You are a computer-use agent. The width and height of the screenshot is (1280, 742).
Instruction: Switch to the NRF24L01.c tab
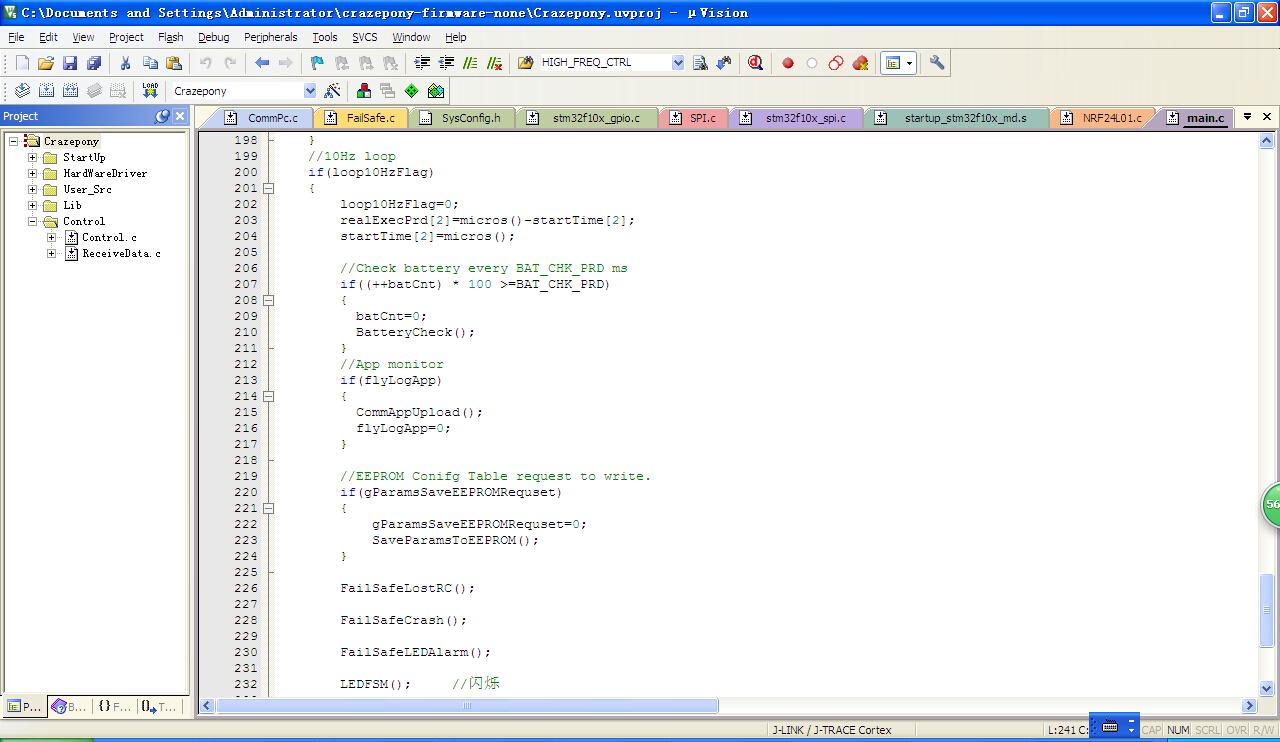(1111, 118)
